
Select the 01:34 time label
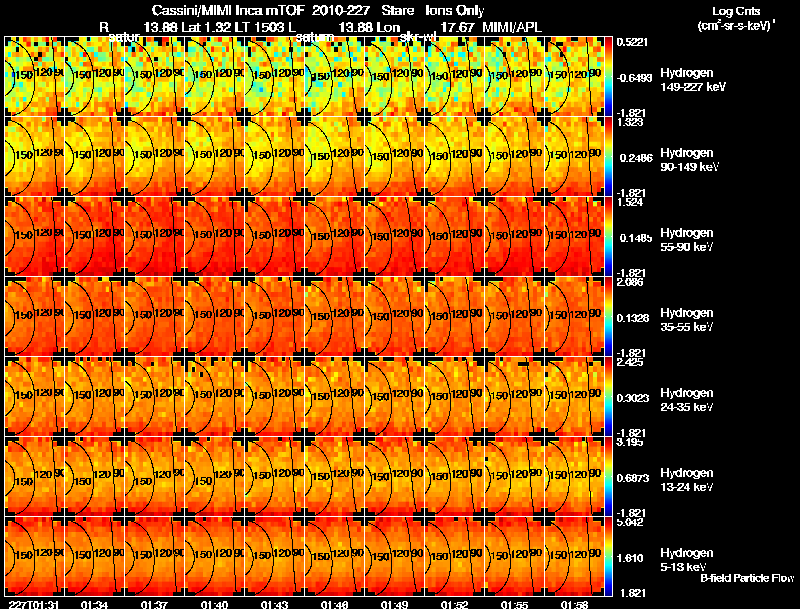click(94, 604)
